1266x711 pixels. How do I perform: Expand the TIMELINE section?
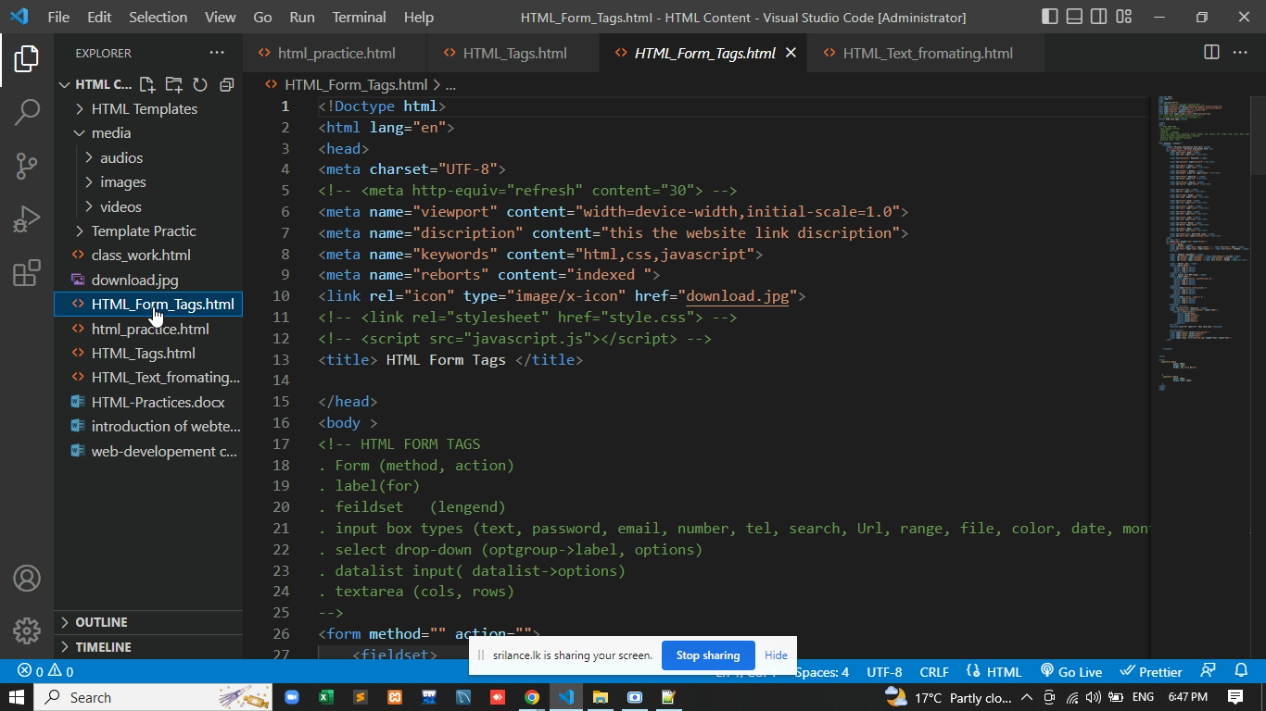click(103, 647)
